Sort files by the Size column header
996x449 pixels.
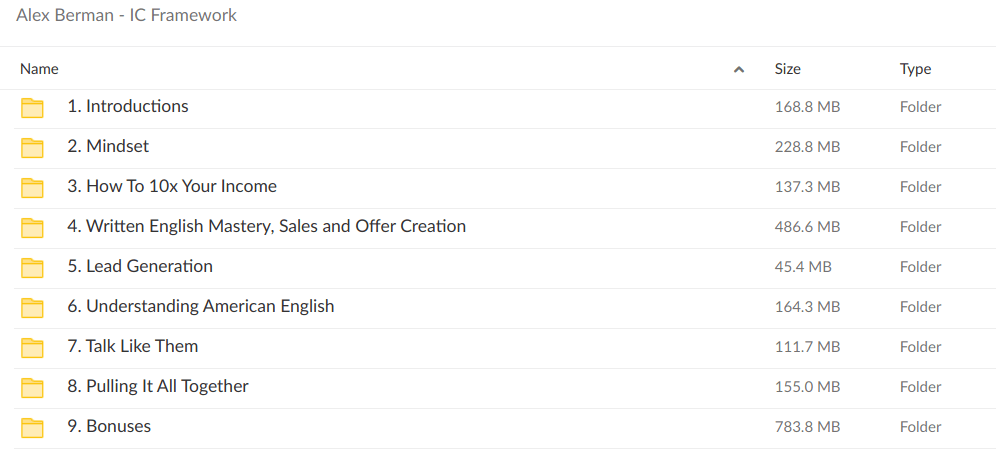787,69
